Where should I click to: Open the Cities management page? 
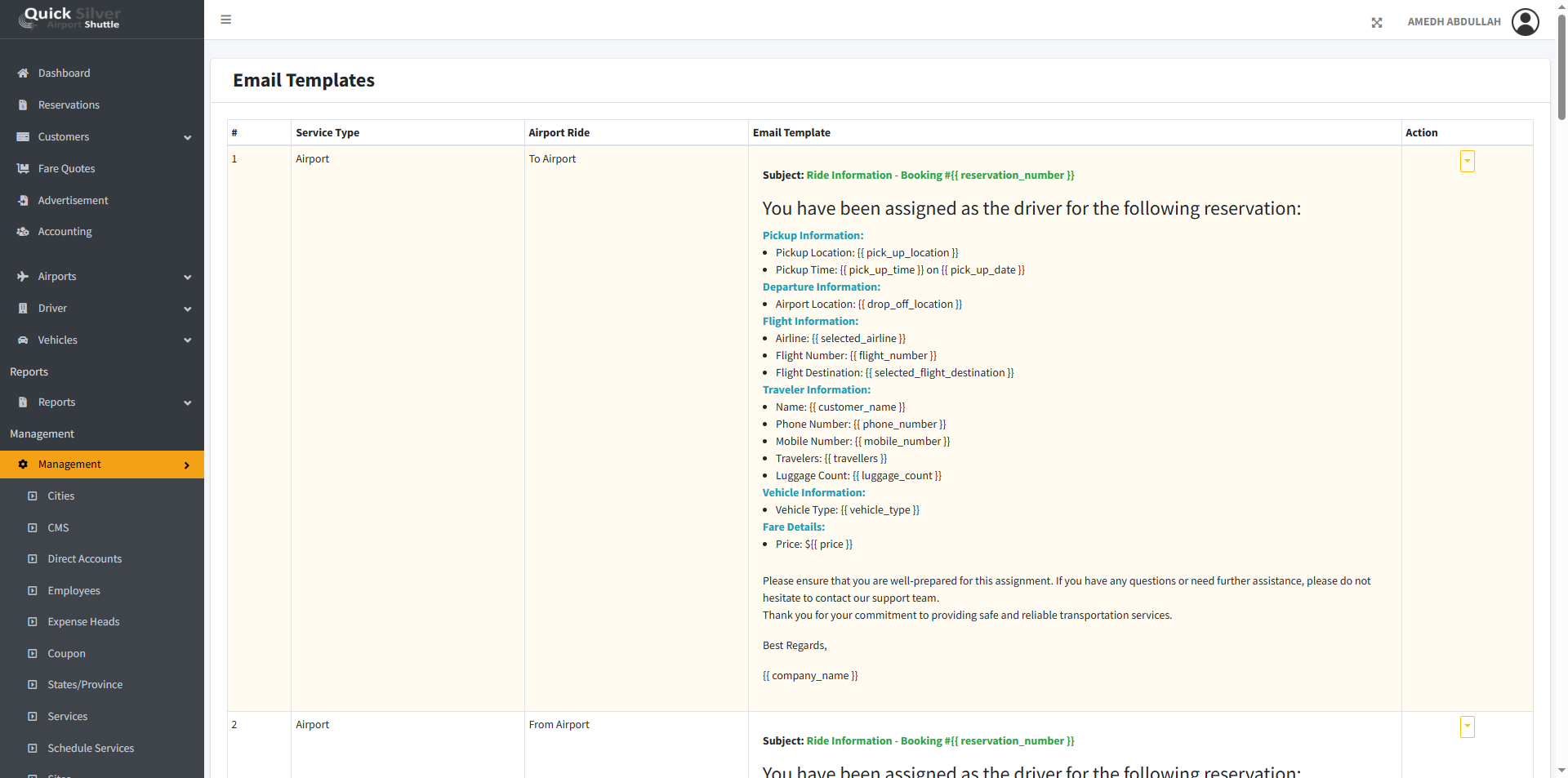pos(60,496)
